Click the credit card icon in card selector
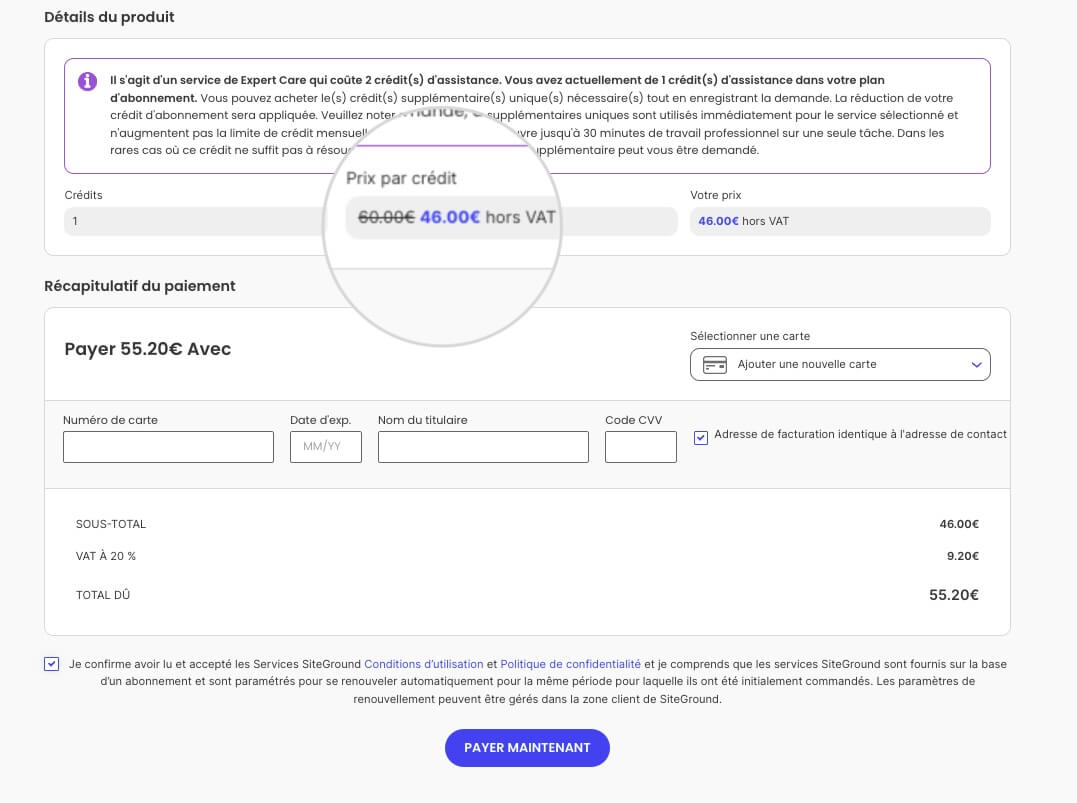Image resolution: width=1077 pixels, height=803 pixels. [x=714, y=365]
